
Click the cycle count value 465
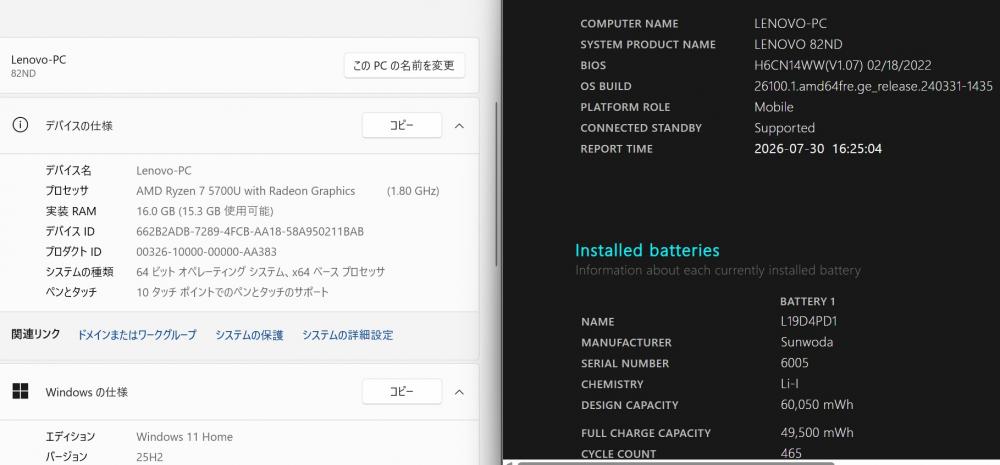click(x=791, y=454)
